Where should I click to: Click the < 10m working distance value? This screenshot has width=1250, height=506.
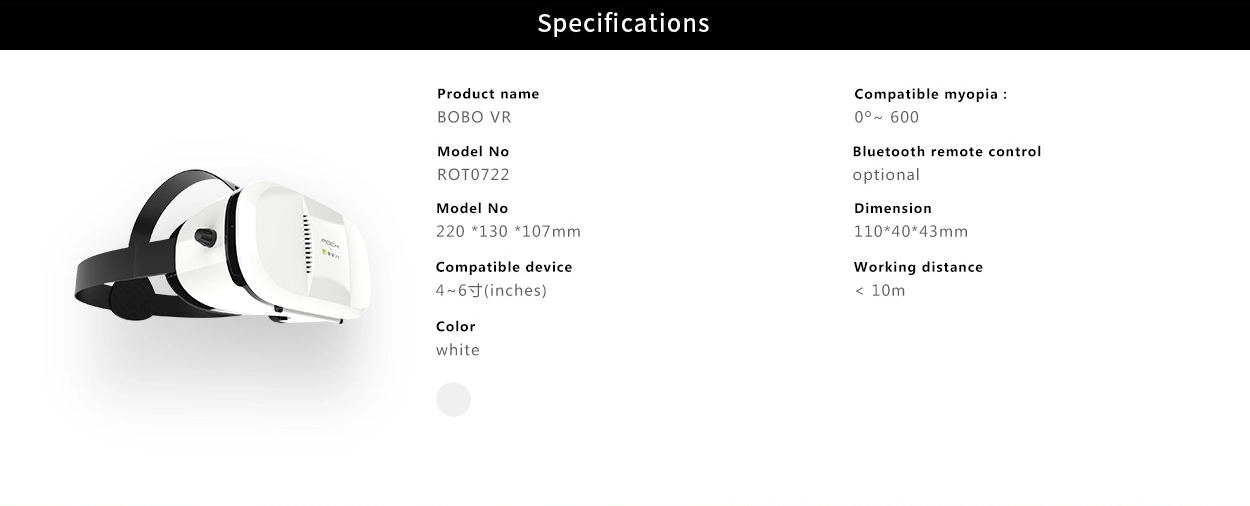[x=880, y=291]
